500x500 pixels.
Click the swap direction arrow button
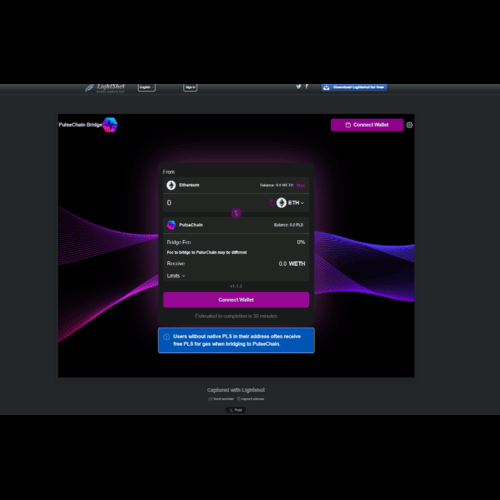(x=236, y=213)
